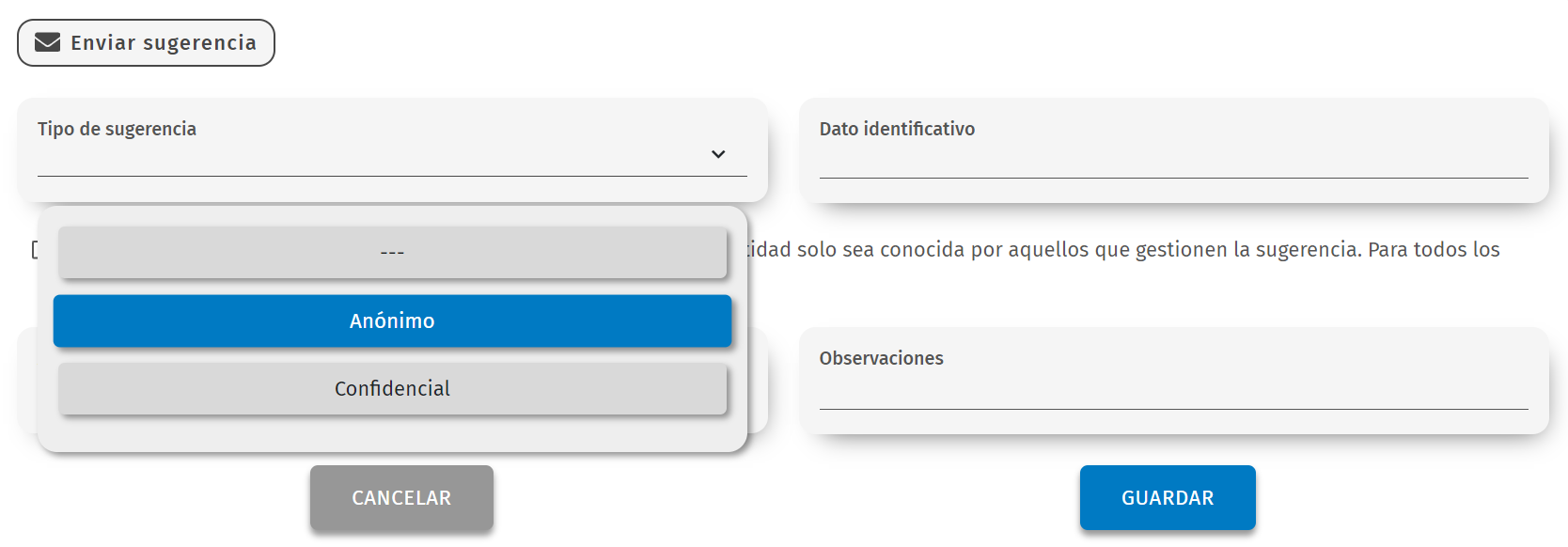Toggle the partially hidden checkbox at left
Viewport: 1568px width, 547px height.
coord(34,250)
